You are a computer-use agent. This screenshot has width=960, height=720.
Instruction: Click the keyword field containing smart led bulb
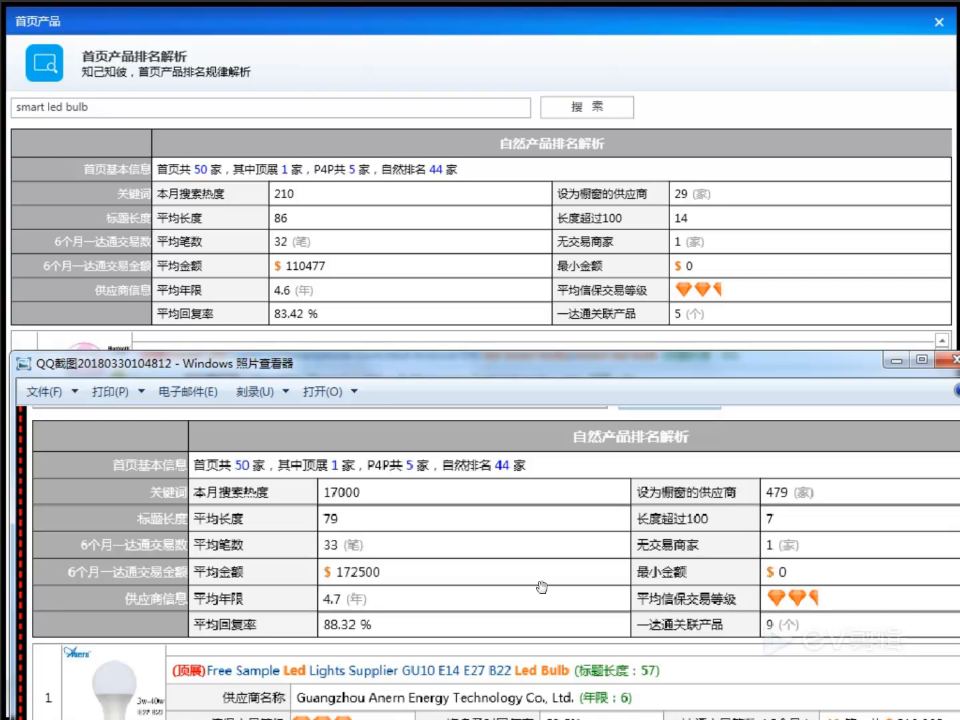[x=271, y=107]
